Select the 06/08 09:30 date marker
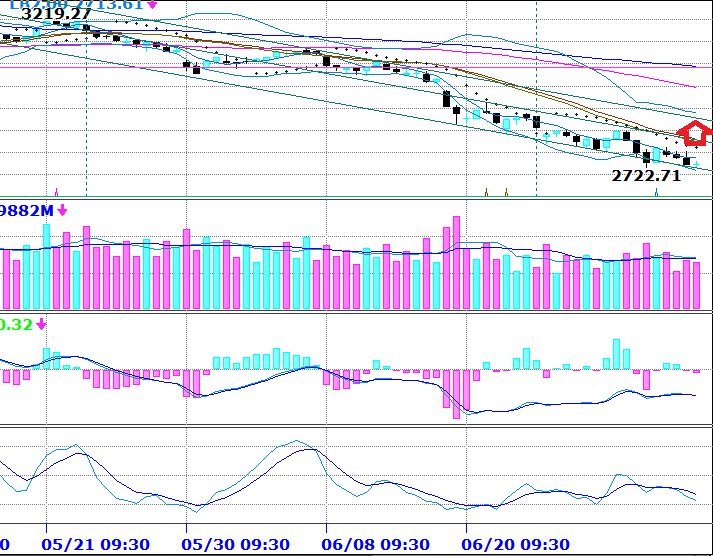This screenshot has height=556, width=713. coord(376,545)
